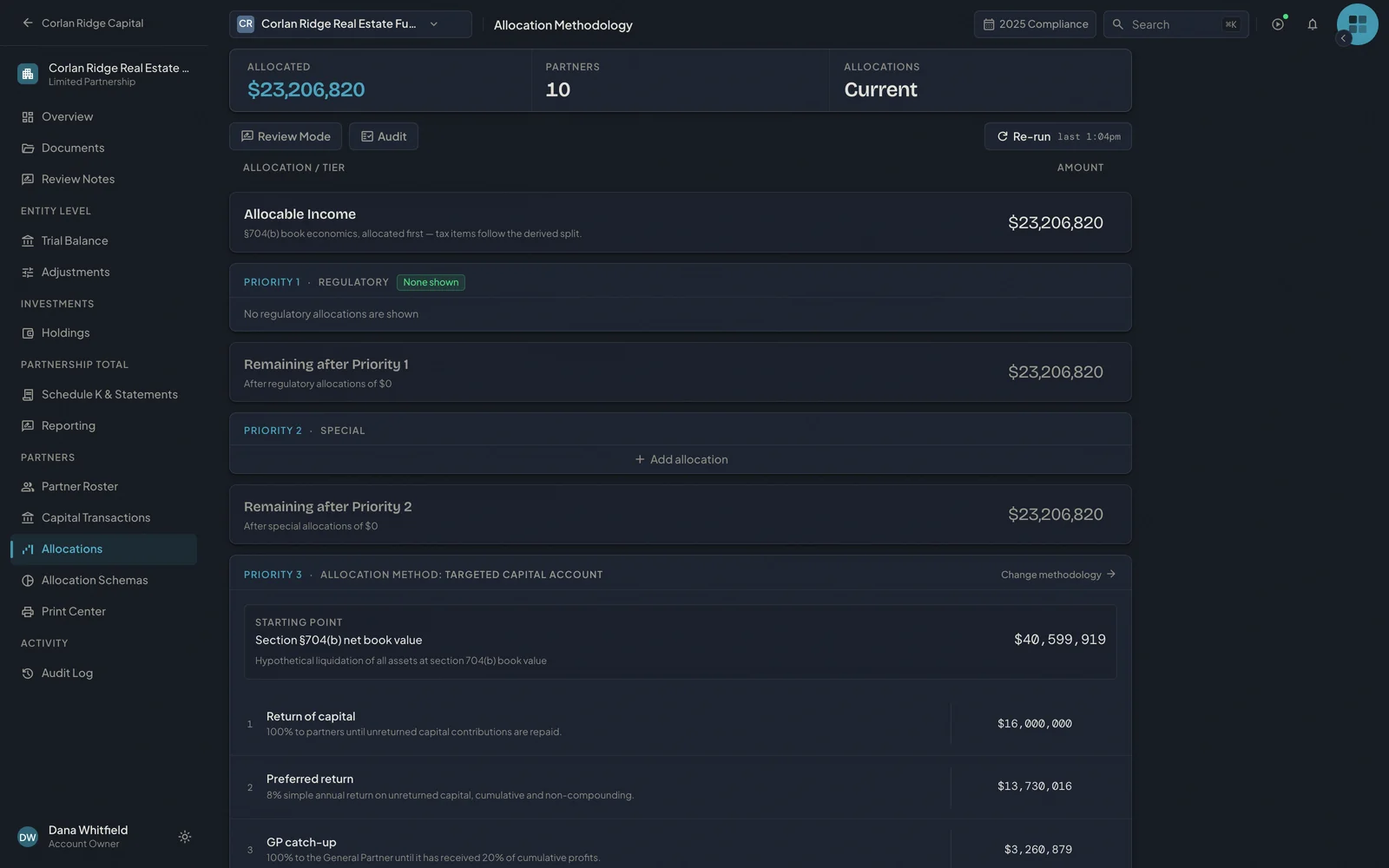Click the Allocable Income amount $23,206,820
Image resolution: width=1389 pixels, height=868 pixels.
(1056, 222)
